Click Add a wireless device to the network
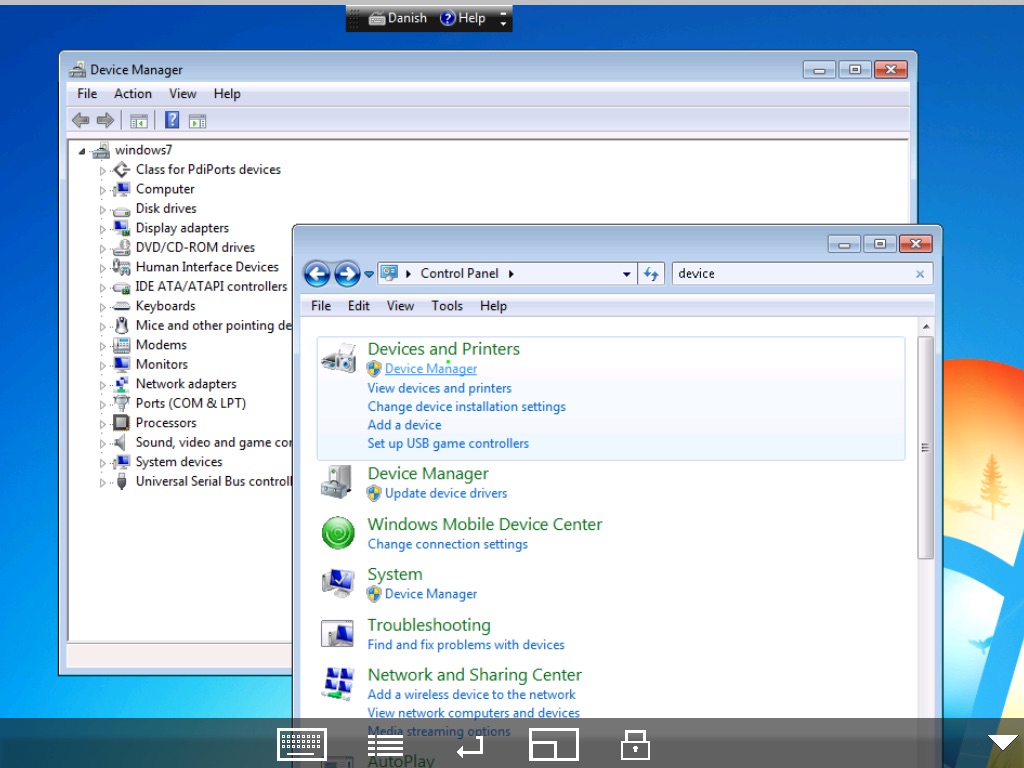This screenshot has width=1024, height=768. [472, 694]
